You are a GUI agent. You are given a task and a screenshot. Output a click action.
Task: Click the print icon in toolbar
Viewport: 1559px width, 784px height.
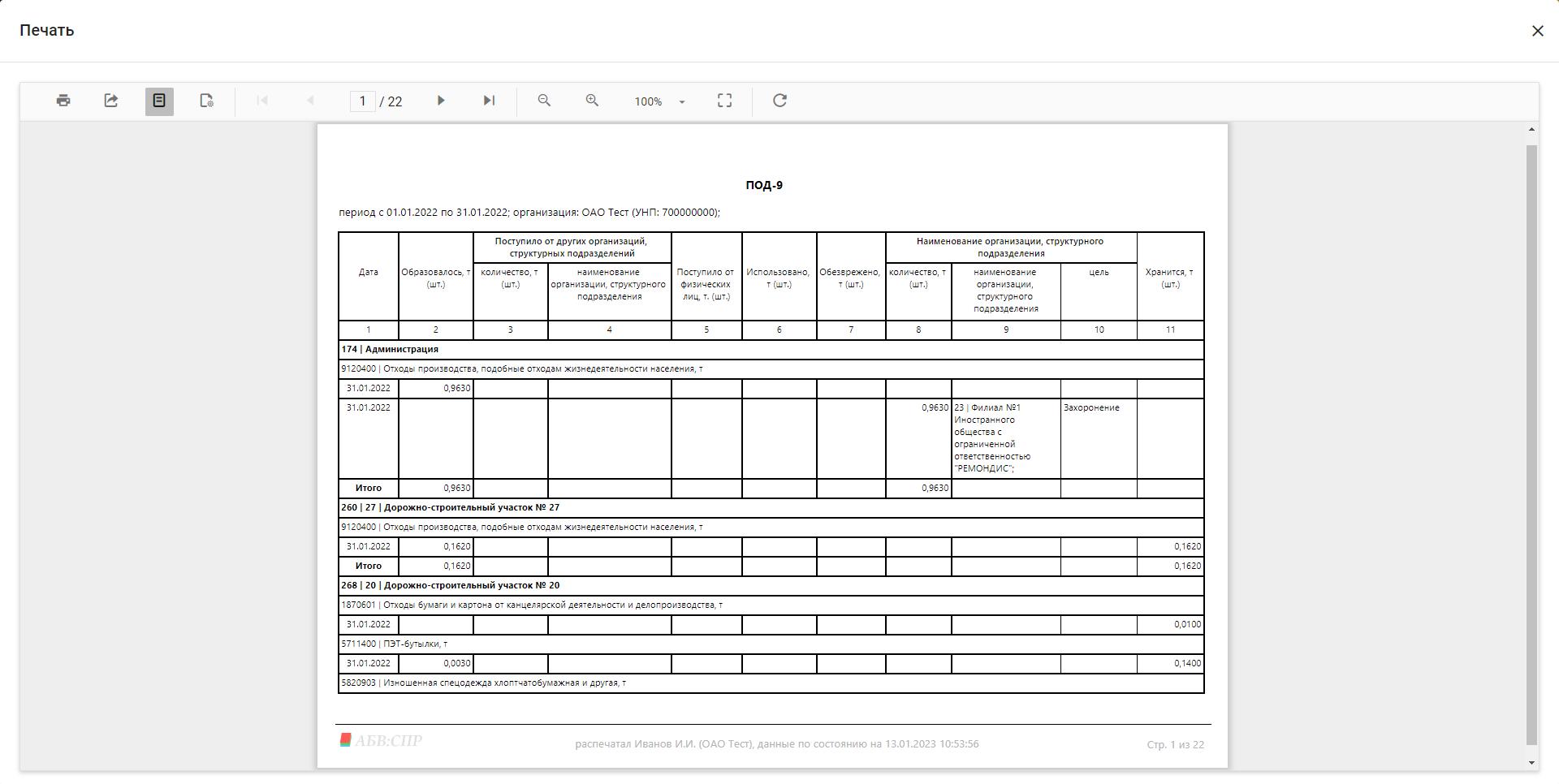coord(63,101)
